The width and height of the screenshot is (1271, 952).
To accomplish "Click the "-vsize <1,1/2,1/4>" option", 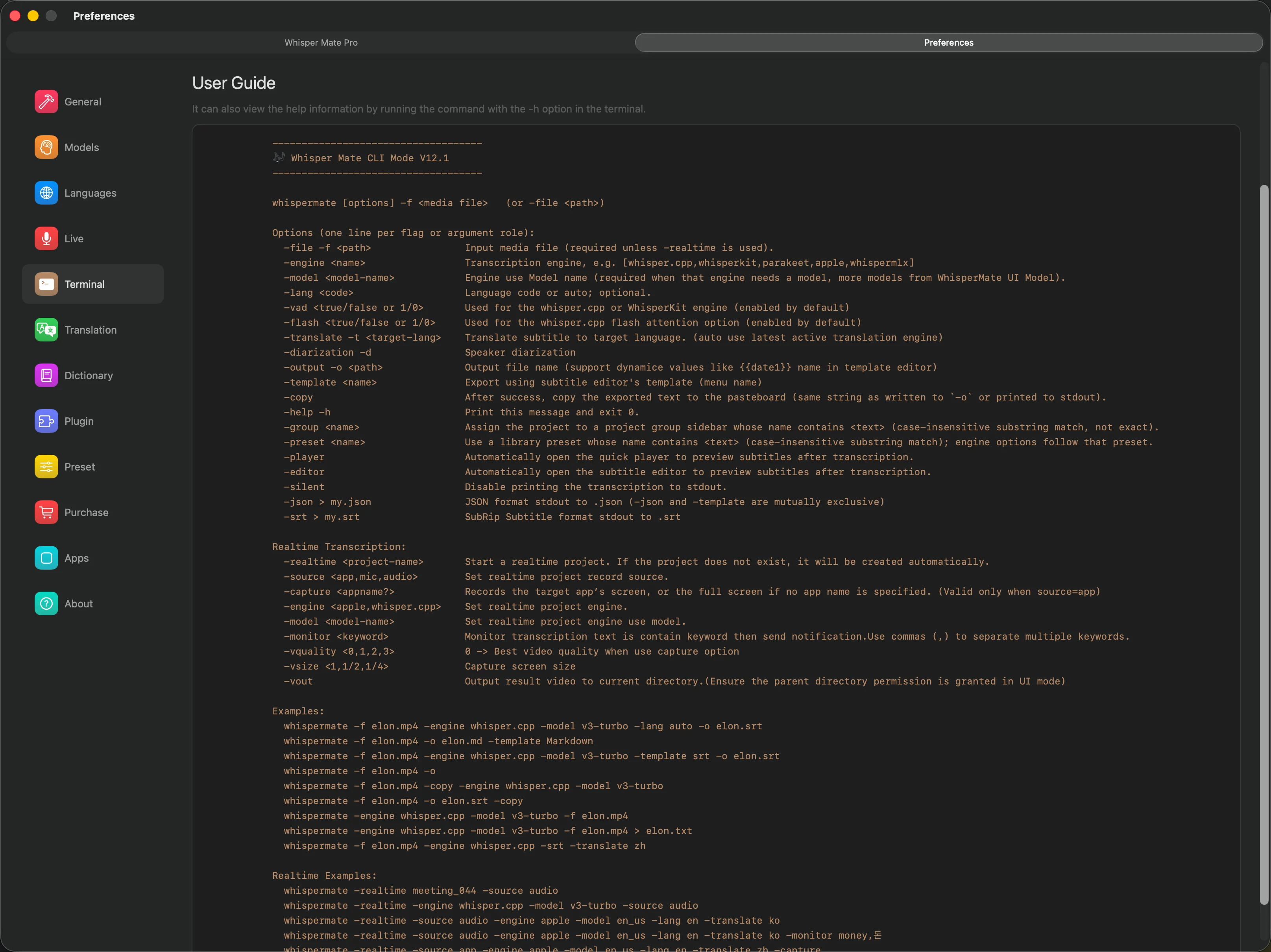I will (336, 666).
